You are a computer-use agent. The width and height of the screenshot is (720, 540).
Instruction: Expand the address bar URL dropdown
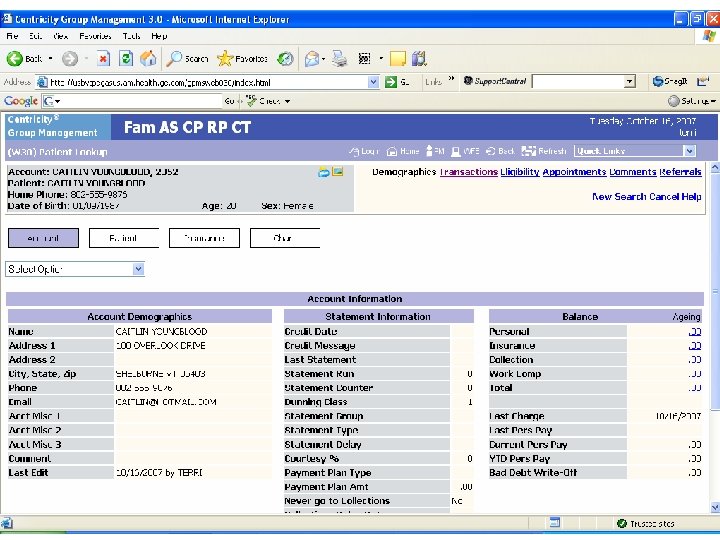coord(373,82)
